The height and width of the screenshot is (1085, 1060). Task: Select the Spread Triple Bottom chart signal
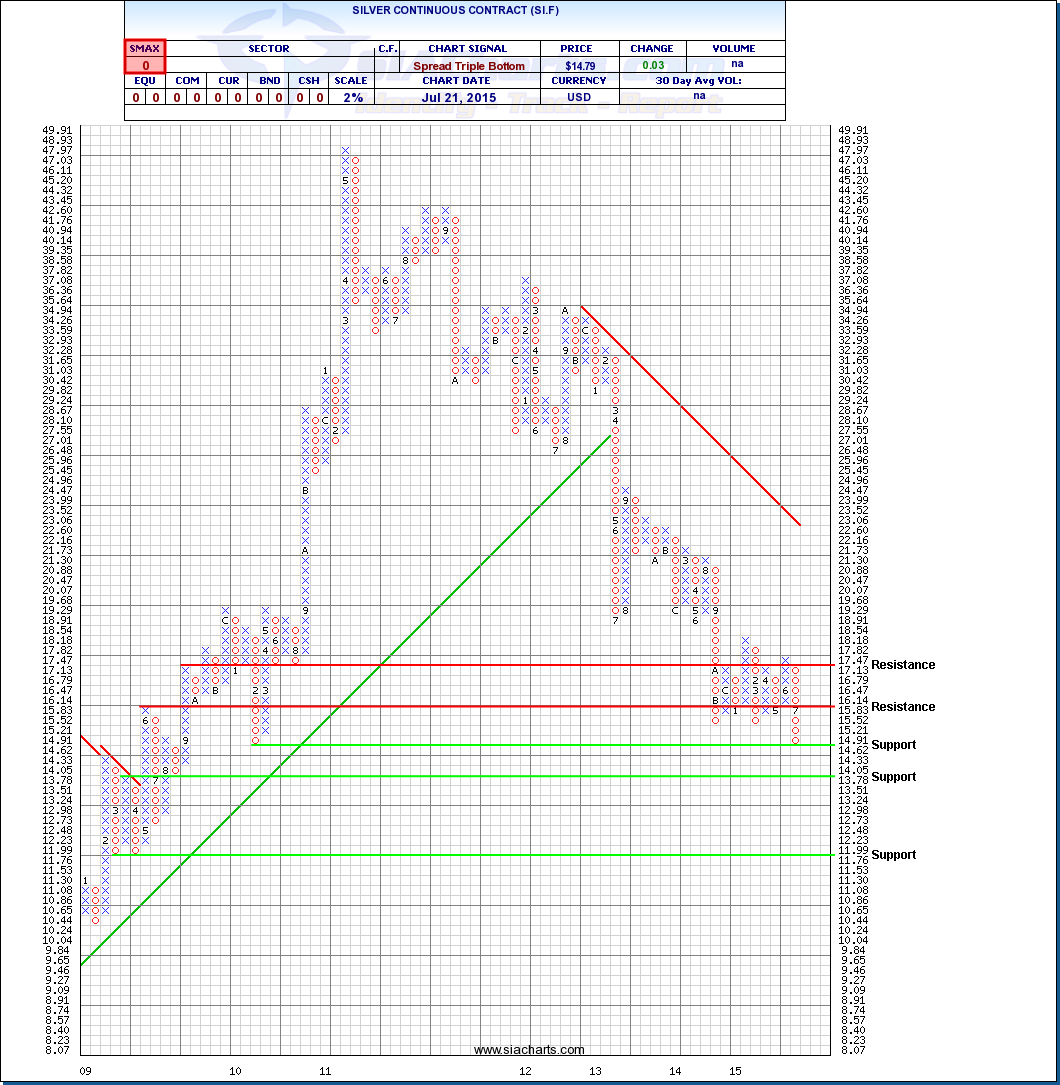[469, 66]
